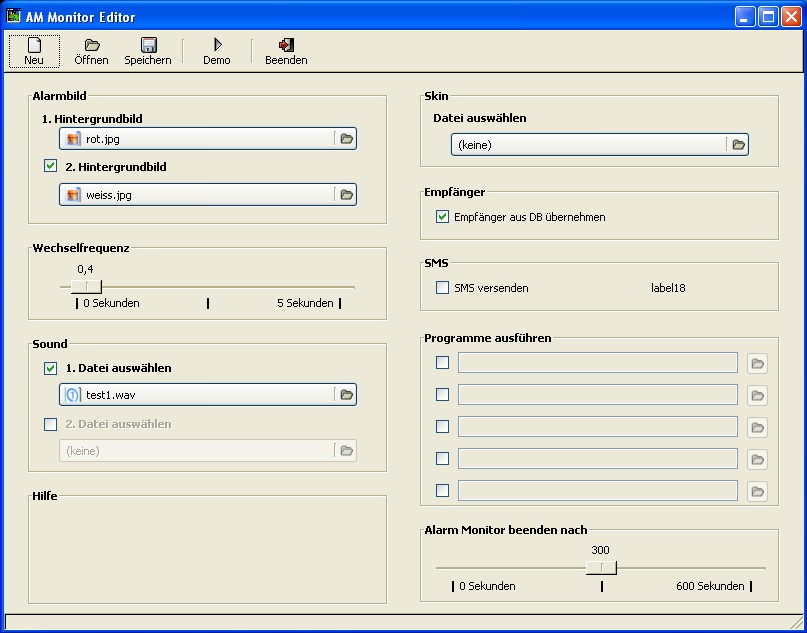
Task: Browse folder for fourth program row
Action: click(758, 459)
